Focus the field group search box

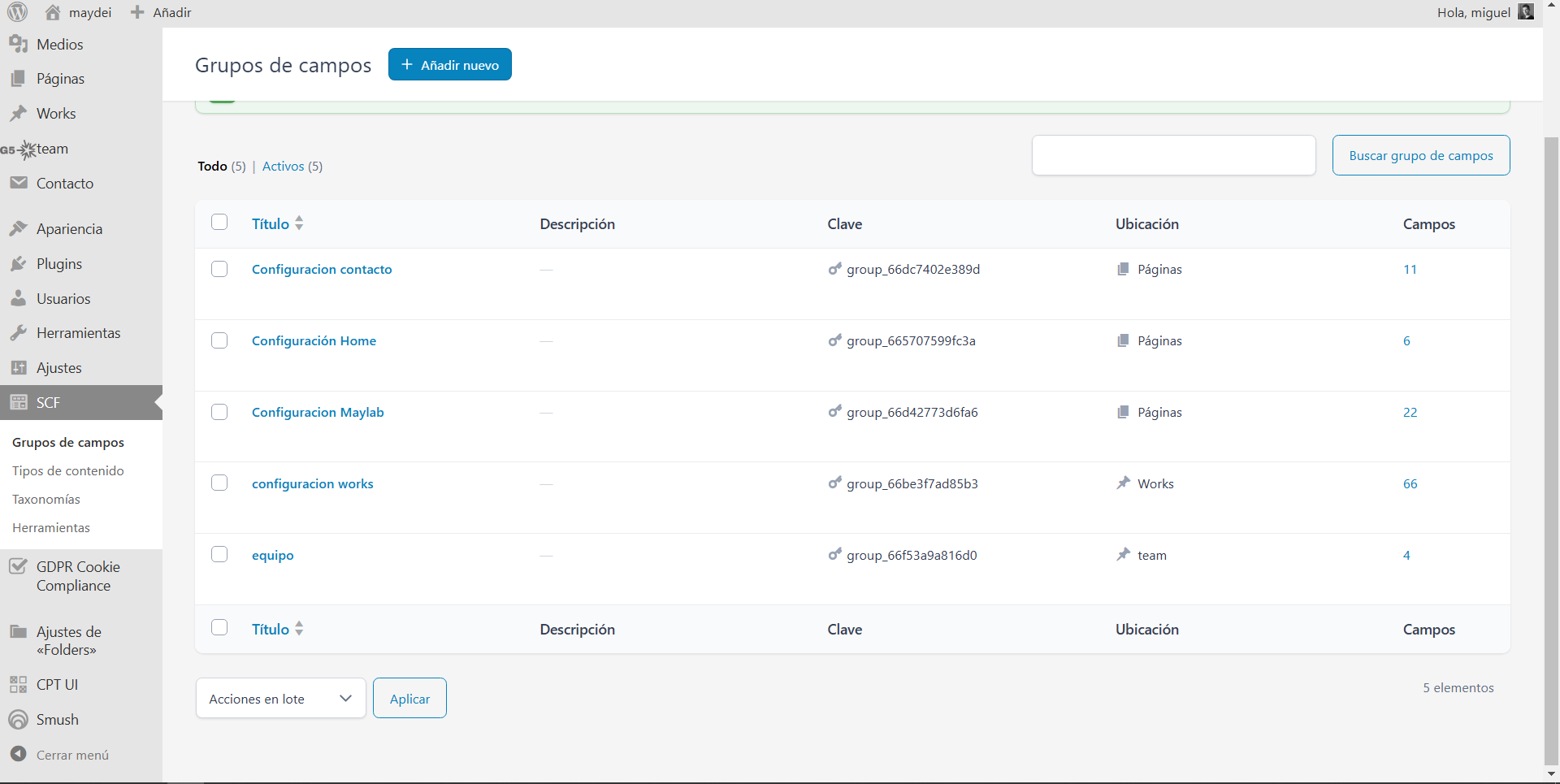pyautogui.click(x=1173, y=155)
